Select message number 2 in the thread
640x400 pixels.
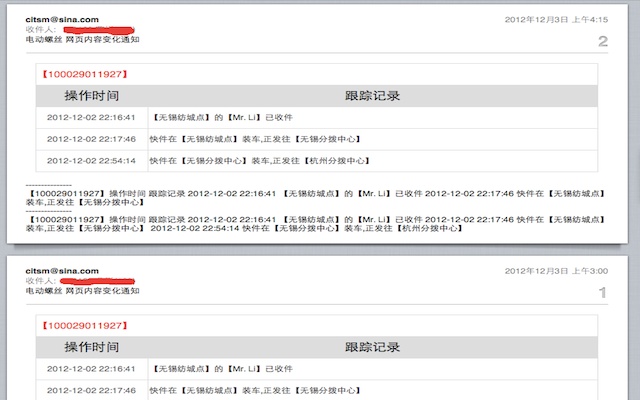[x=603, y=41]
